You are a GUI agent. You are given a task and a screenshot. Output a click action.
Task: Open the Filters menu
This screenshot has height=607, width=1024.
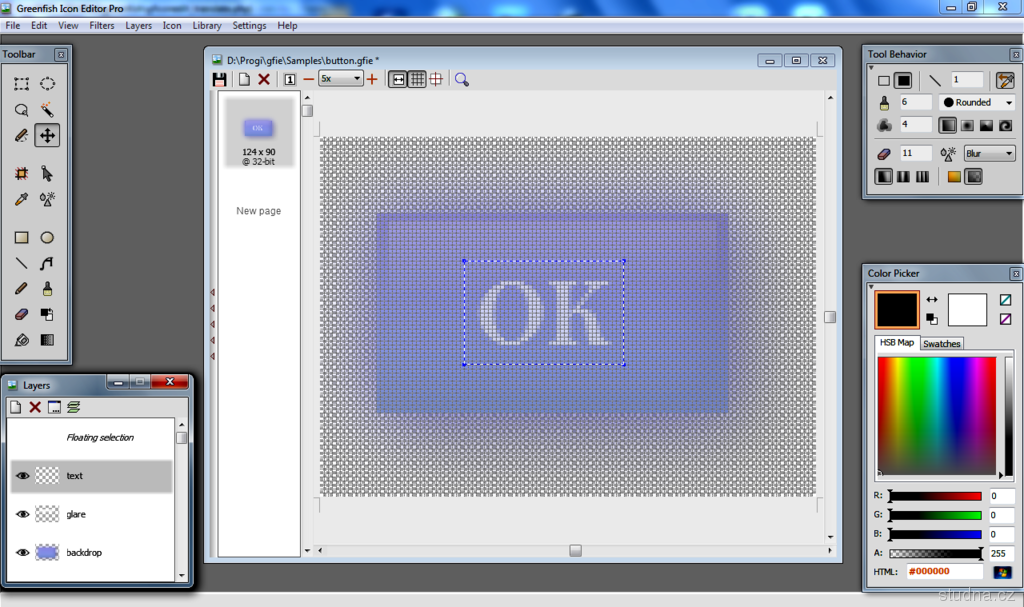102,25
